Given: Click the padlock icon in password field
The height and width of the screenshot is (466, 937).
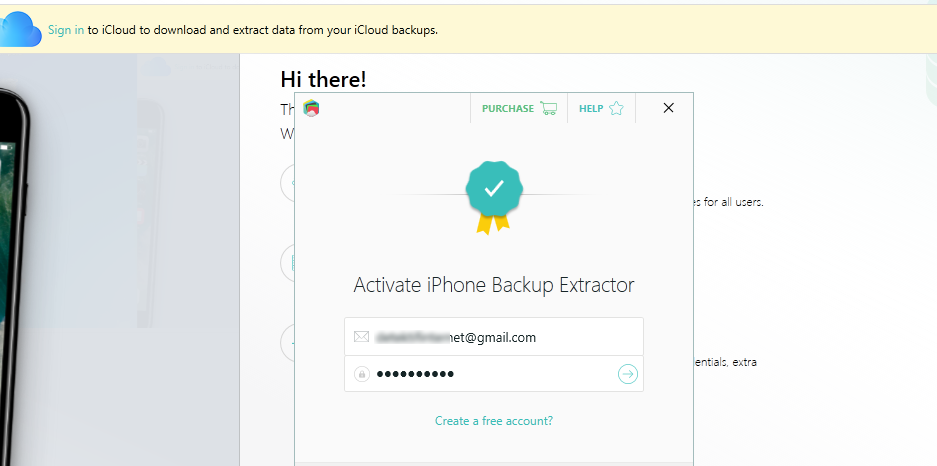Looking at the screenshot, I should coord(362,374).
